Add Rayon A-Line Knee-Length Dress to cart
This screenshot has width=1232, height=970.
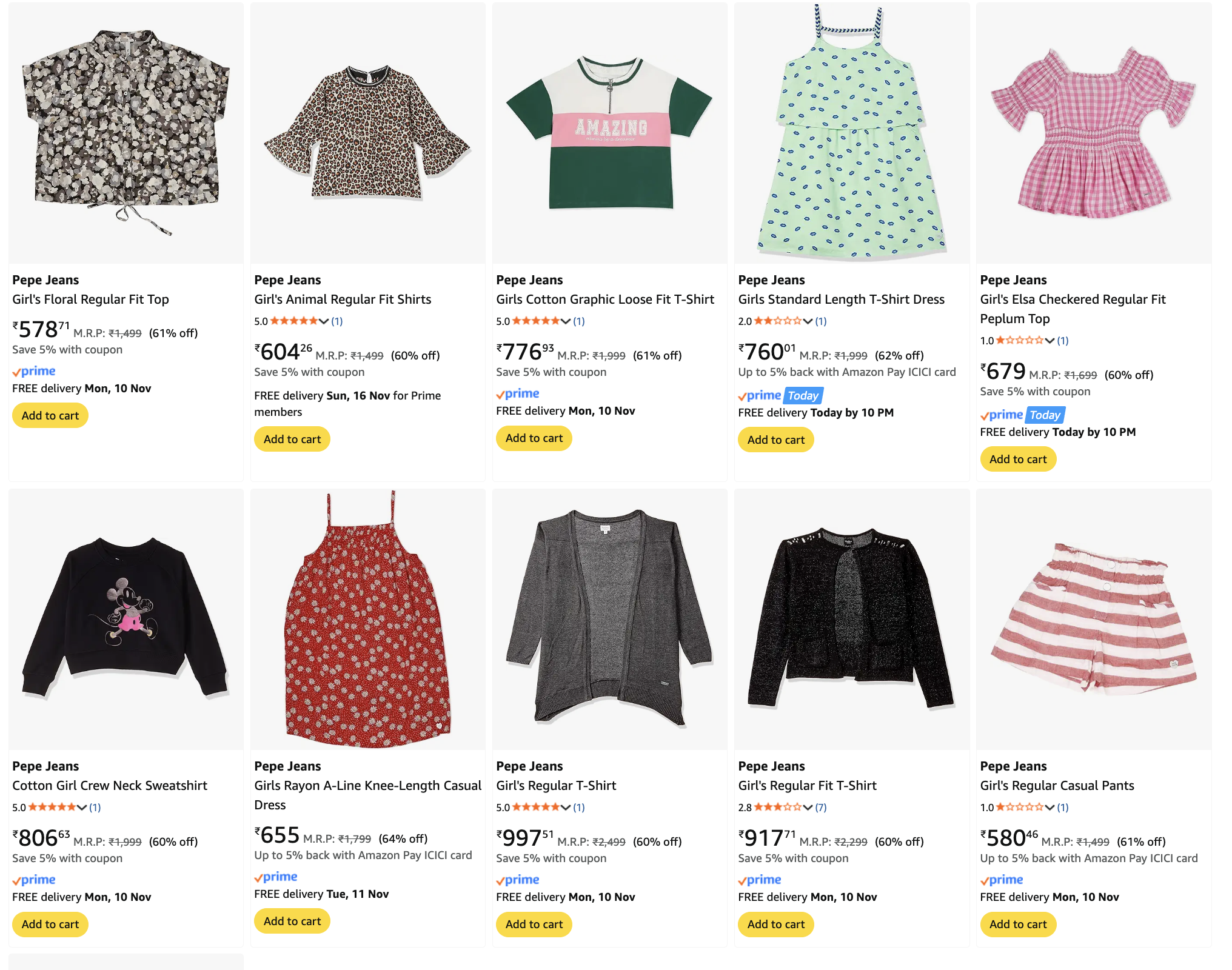(x=292, y=921)
